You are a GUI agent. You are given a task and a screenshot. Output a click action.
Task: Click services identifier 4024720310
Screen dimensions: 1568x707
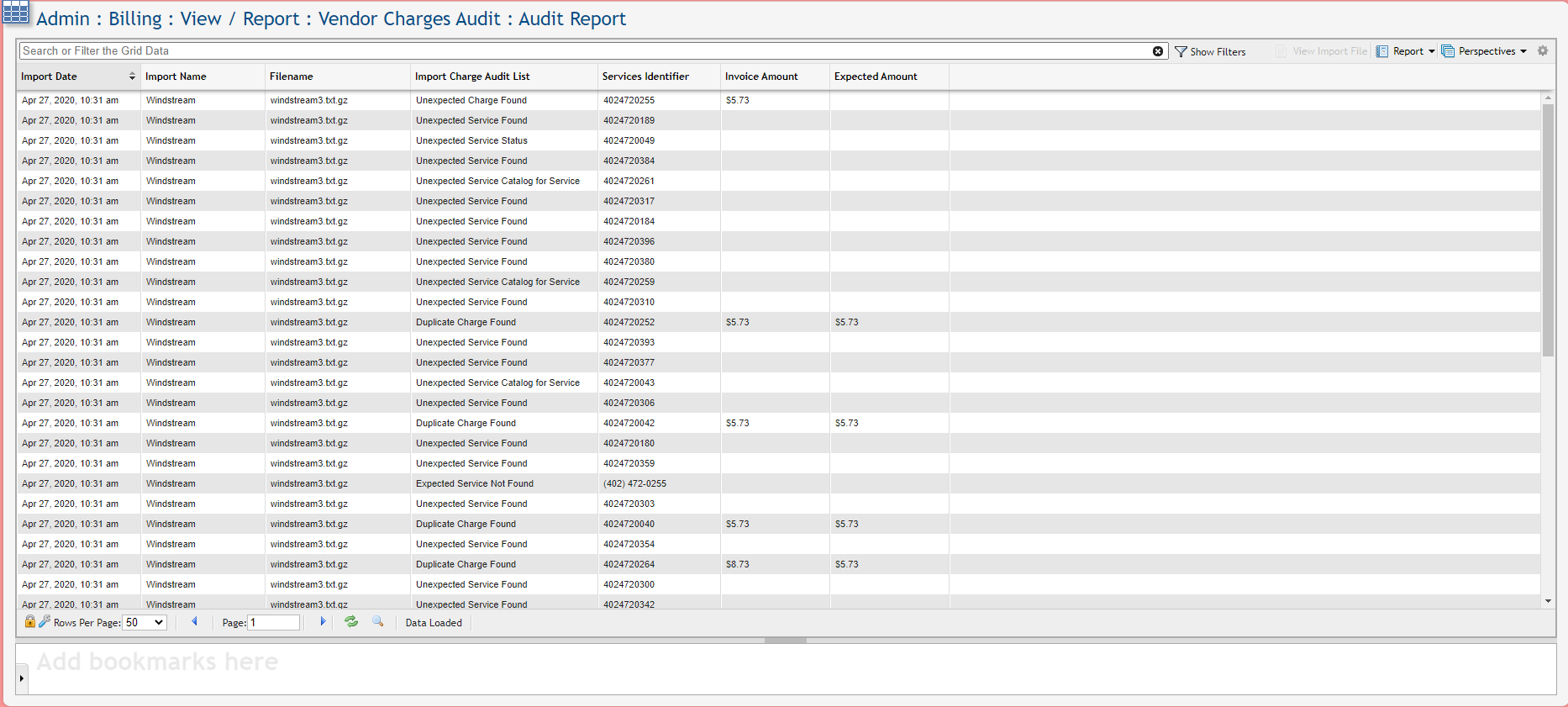[x=629, y=302]
